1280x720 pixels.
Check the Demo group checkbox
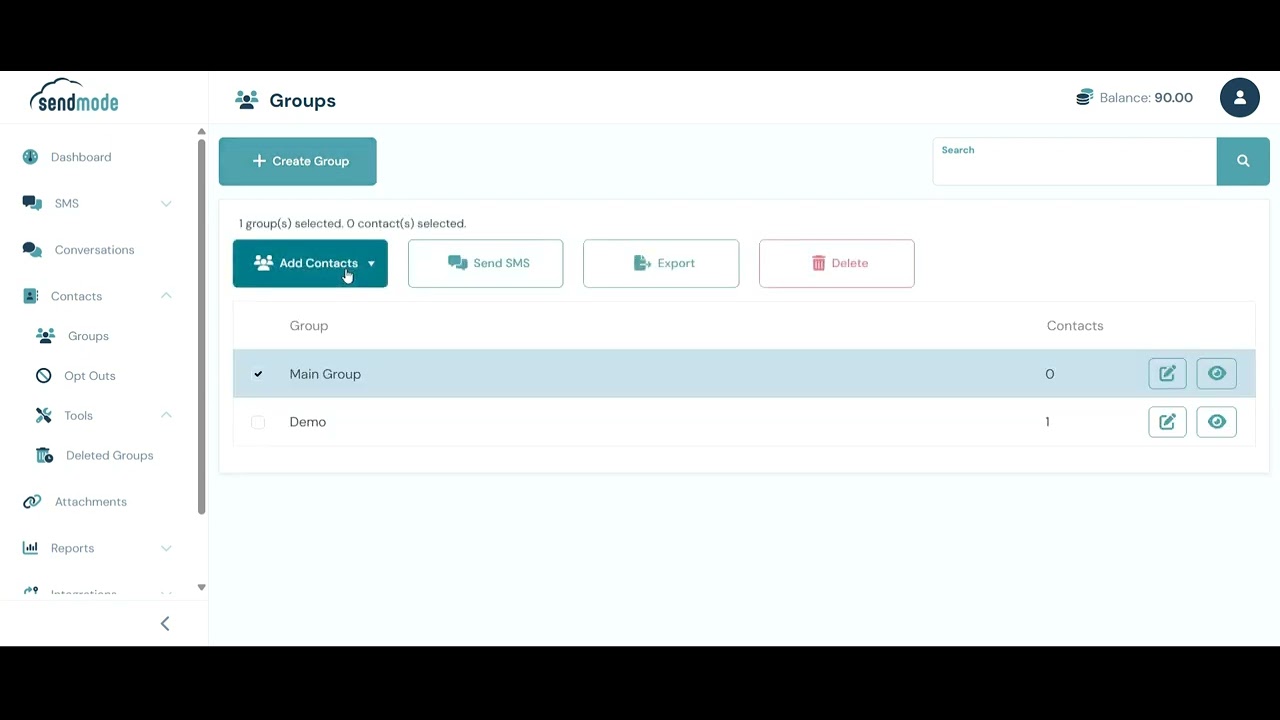[258, 422]
